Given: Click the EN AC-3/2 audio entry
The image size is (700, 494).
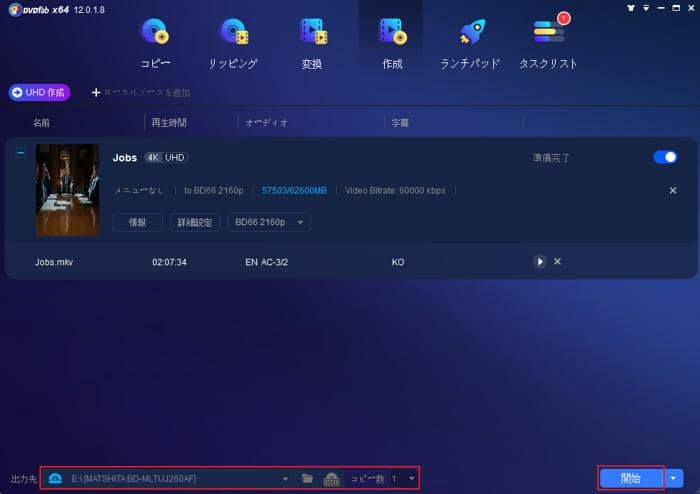Looking at the screenshot, I should point(266,262).
